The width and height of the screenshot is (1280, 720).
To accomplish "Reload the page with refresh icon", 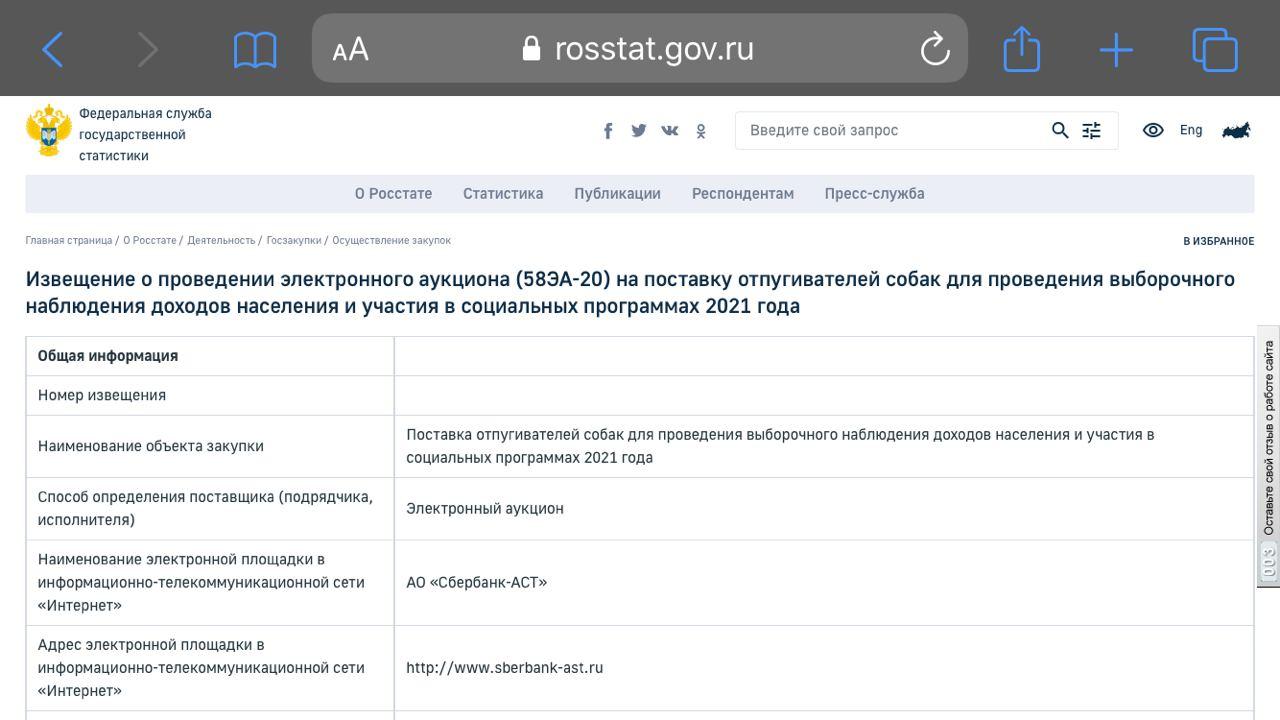I will [x=934, y=49].
